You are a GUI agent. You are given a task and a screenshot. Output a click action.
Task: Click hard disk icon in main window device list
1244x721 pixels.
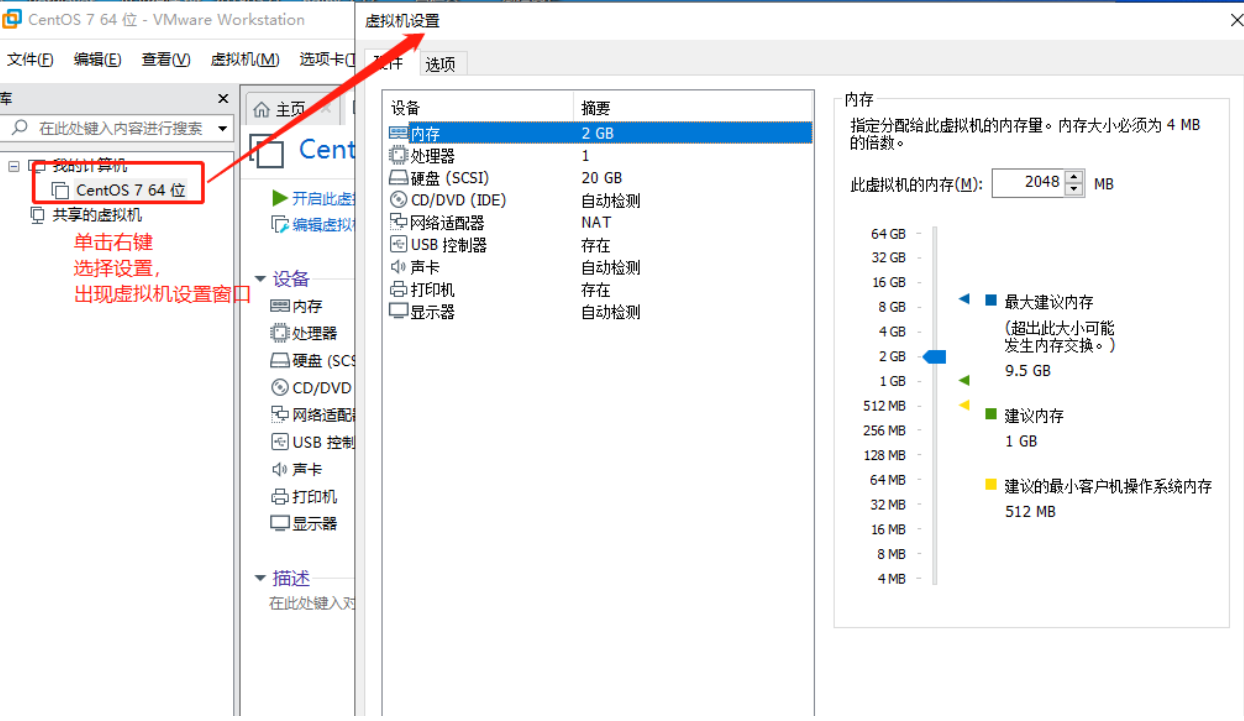click(280, 360)
